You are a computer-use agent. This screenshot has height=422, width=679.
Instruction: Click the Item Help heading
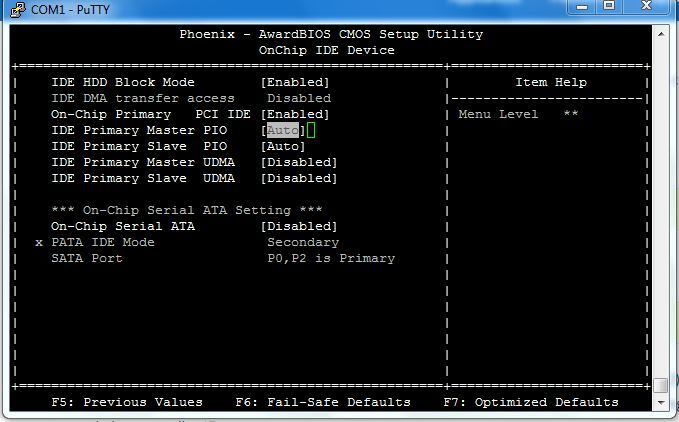point(551,82)
